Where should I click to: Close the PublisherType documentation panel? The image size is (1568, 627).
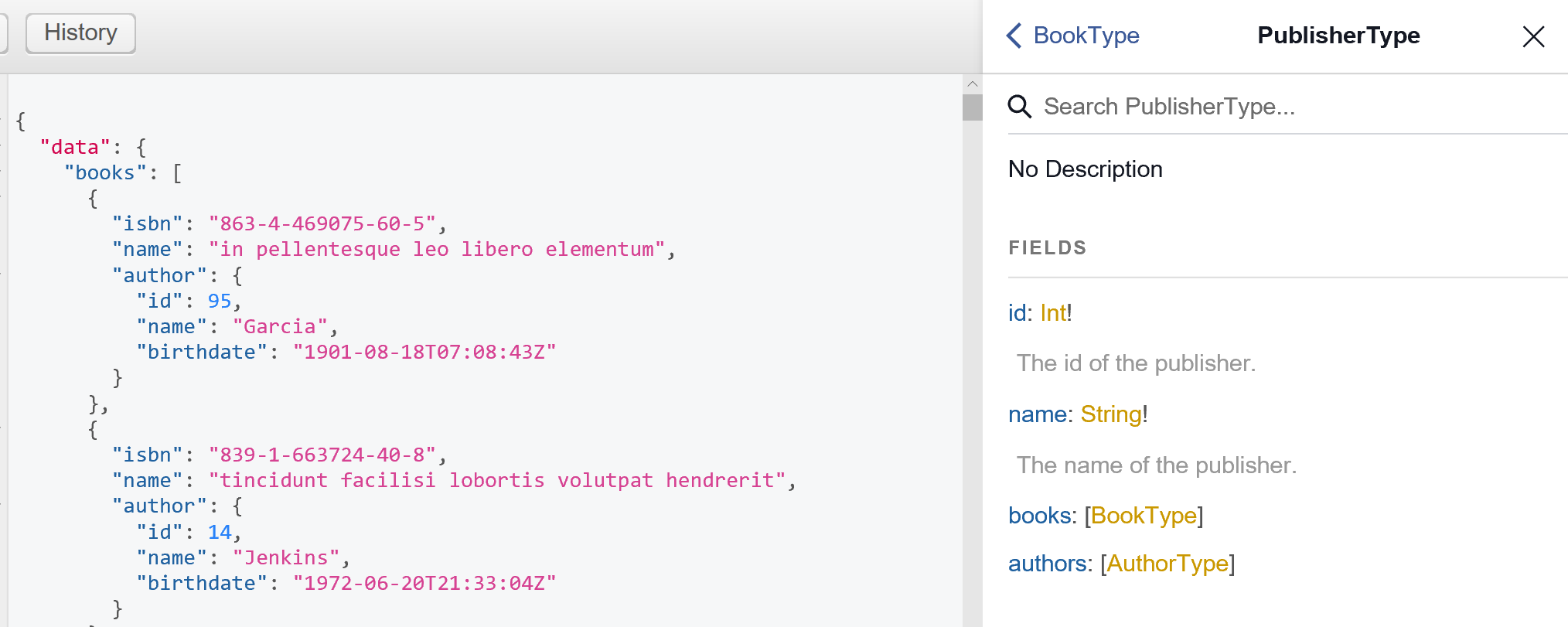(1532, 36)
